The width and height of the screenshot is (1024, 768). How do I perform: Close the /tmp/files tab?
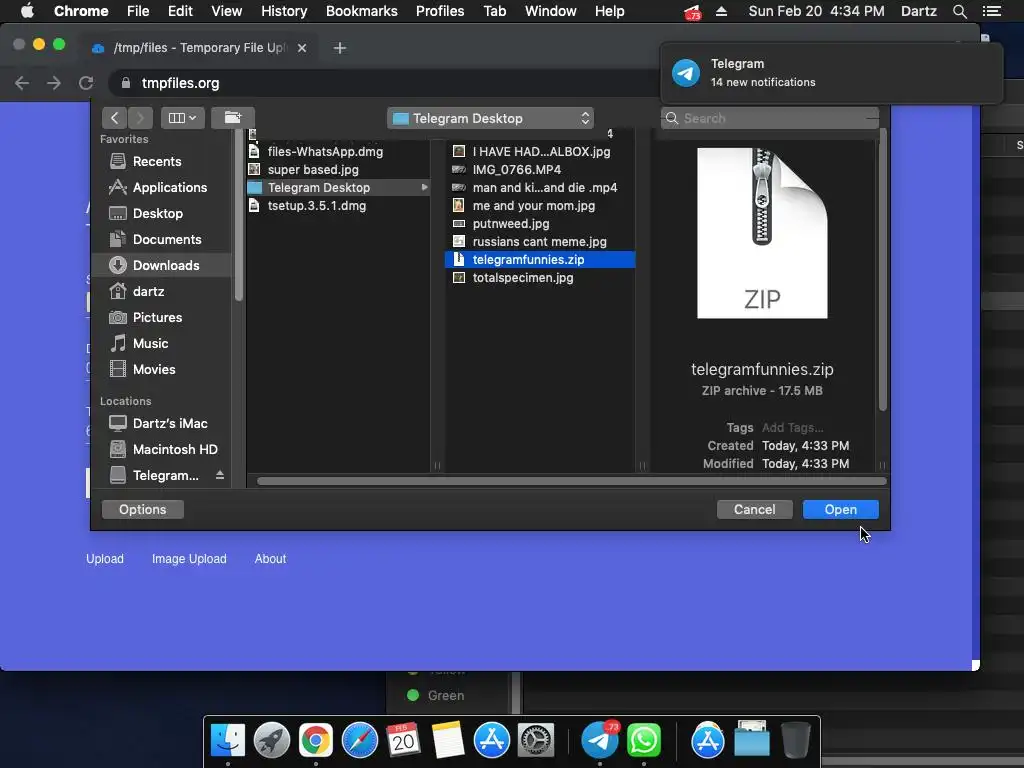[302, 48]
